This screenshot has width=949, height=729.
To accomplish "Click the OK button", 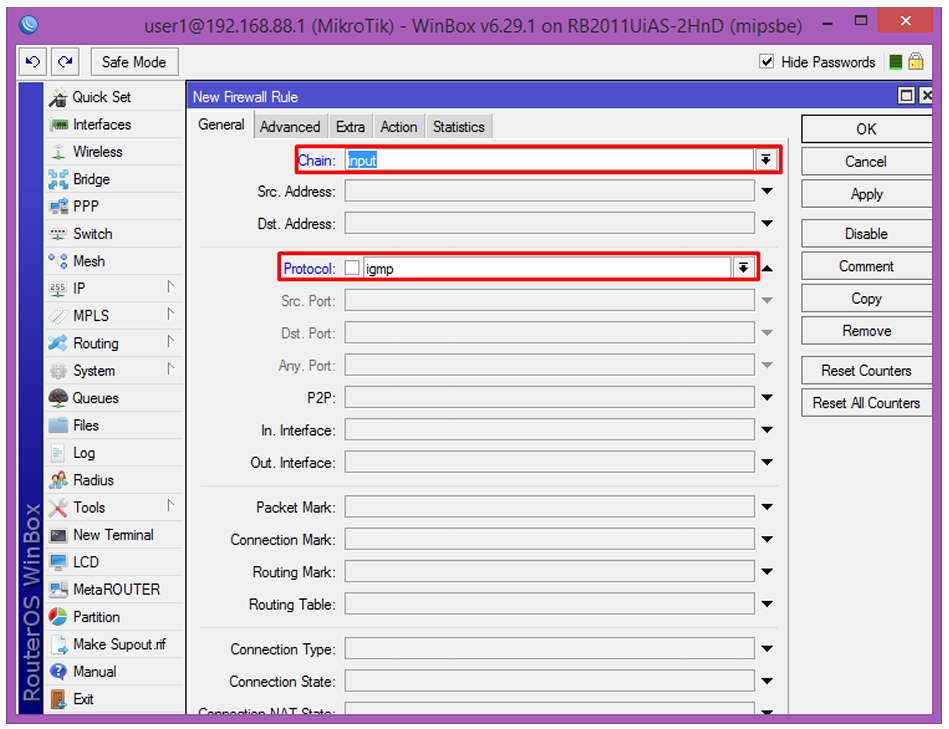I will click(866, 129).
